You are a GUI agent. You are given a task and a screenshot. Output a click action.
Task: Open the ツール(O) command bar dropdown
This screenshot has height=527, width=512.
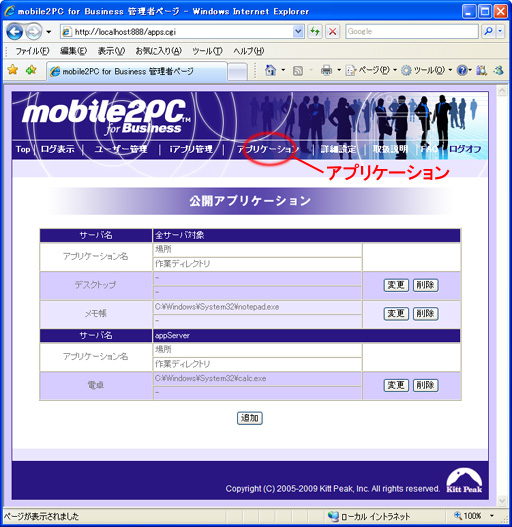(426, 70)
